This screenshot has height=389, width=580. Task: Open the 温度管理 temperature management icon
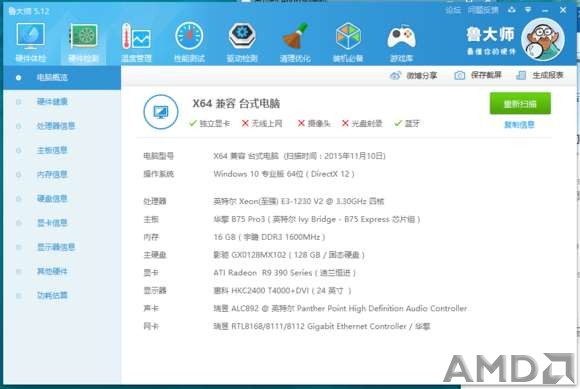click(136, 37)
